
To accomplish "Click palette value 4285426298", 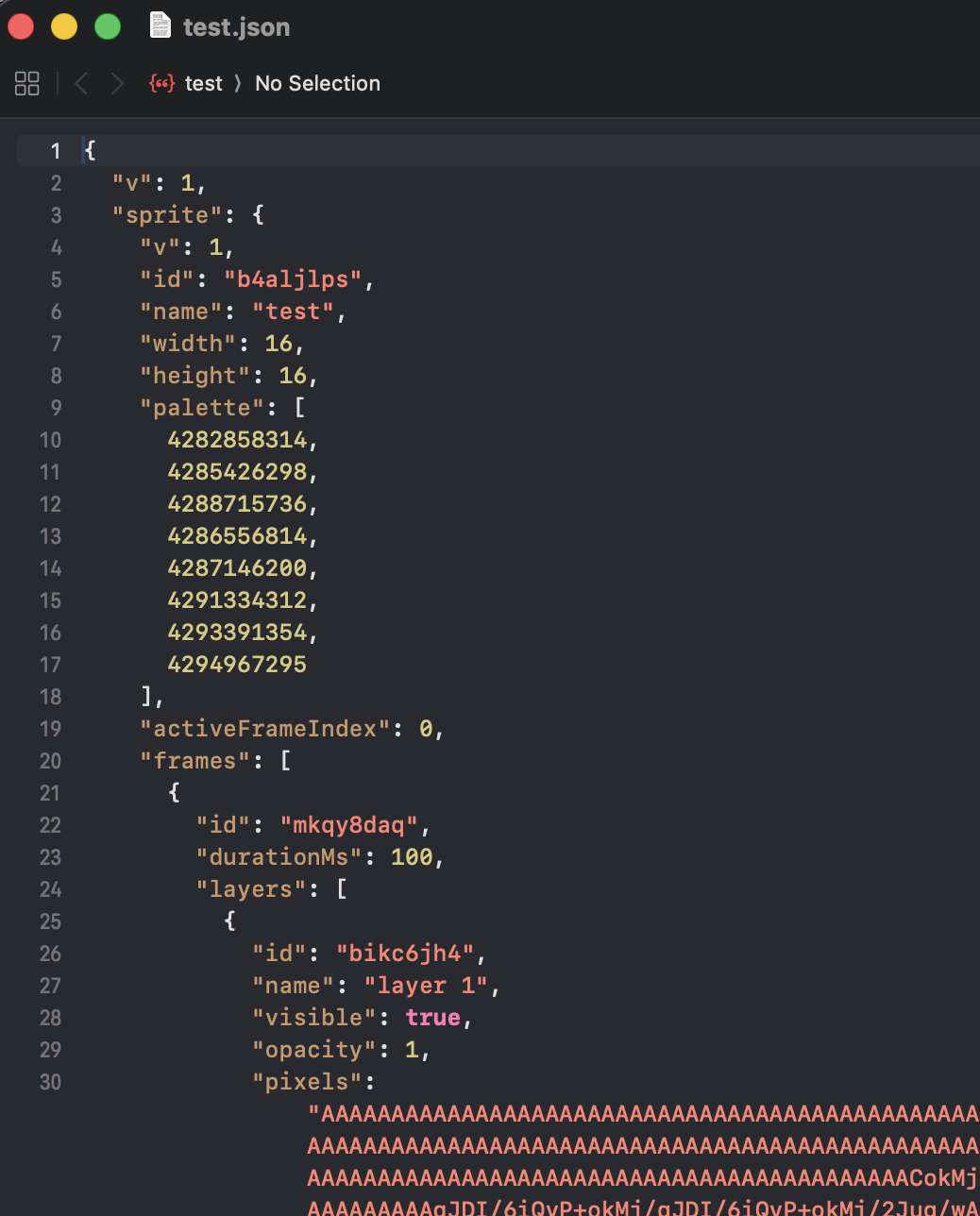I will click(x=237, y=472).
